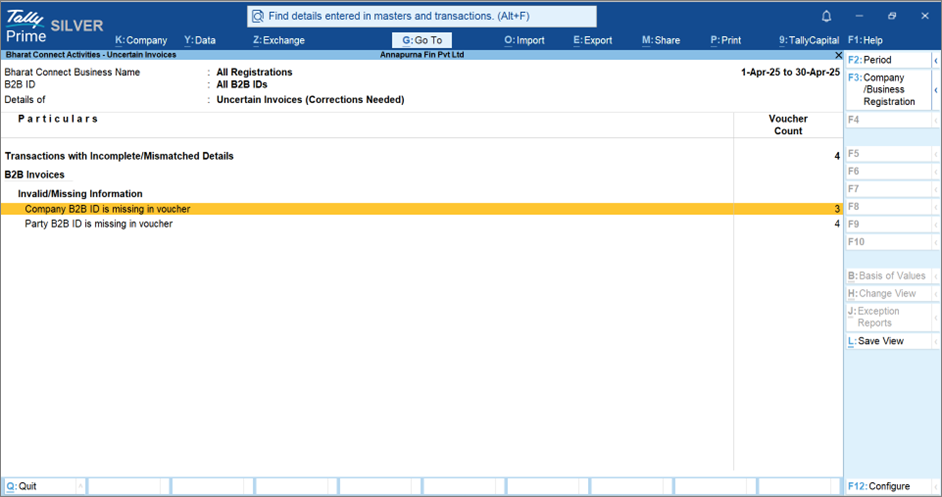The width and height of the screenshot is (942, 497).
Task: Click the 'B2B Invoices' heading
Action: (34, 175)
